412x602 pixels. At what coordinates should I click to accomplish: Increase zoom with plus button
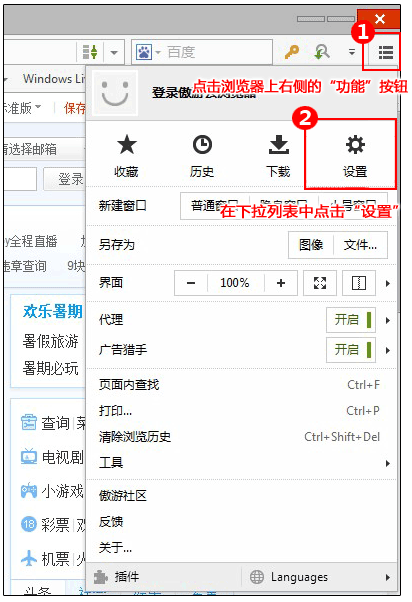pyautogui.click(x=281, y=283)
